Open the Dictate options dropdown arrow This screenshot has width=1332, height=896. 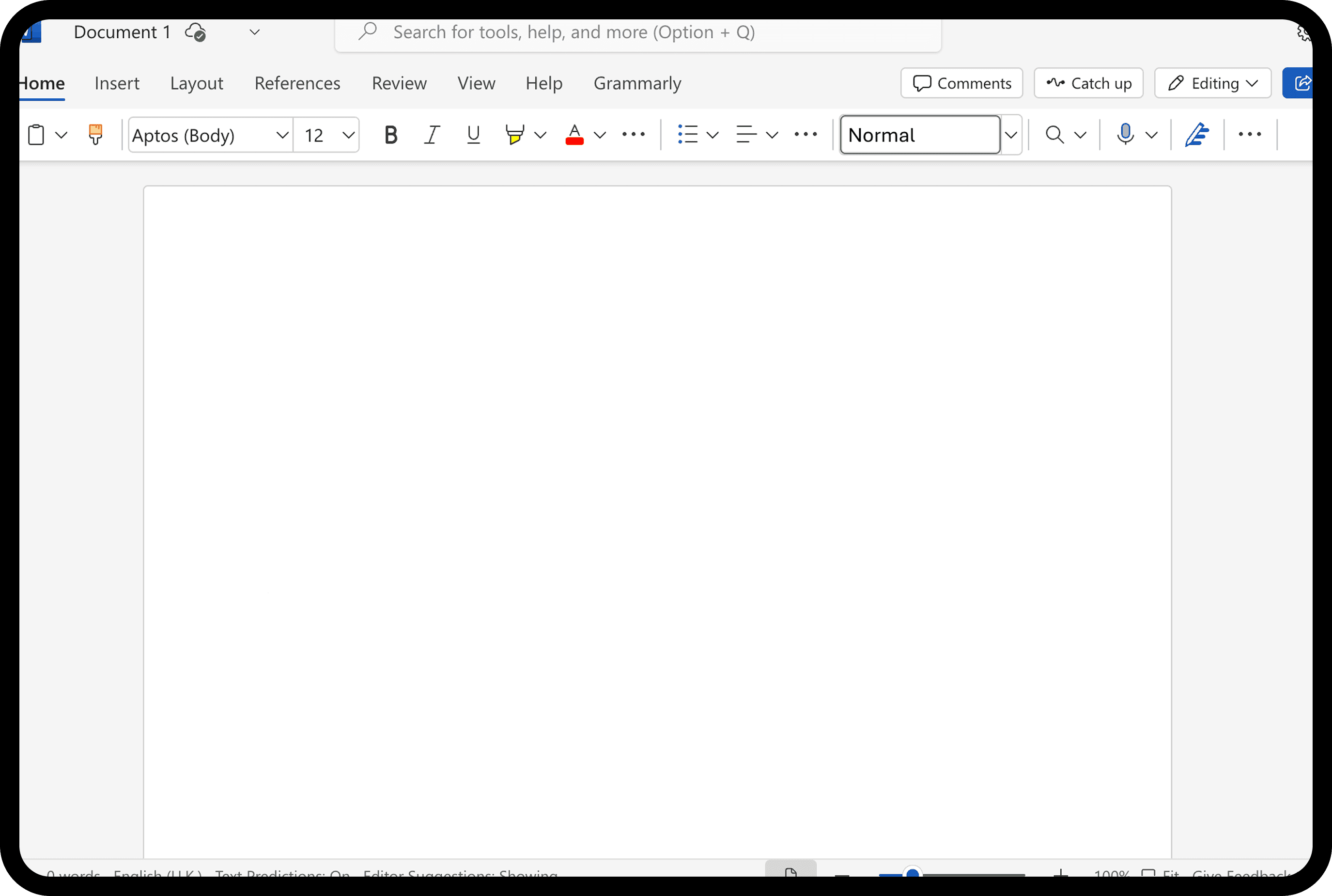tap(1151, 135)
